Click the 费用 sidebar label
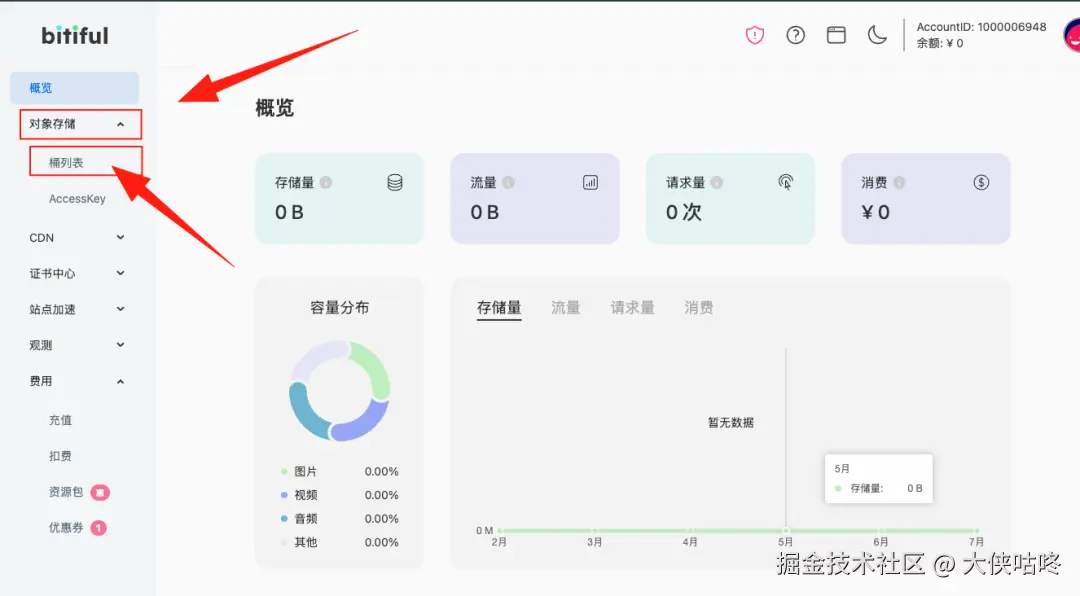 41,381
